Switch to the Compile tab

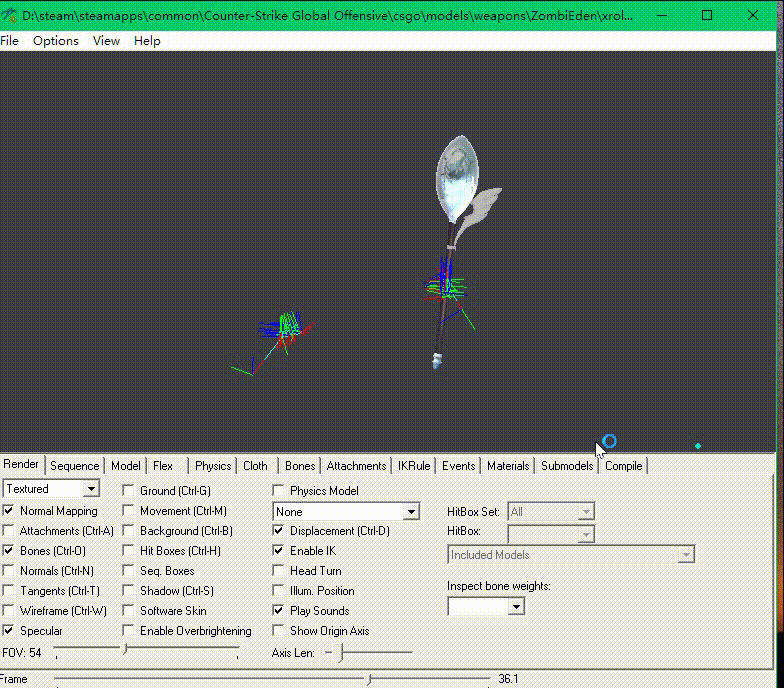point(624,466)
